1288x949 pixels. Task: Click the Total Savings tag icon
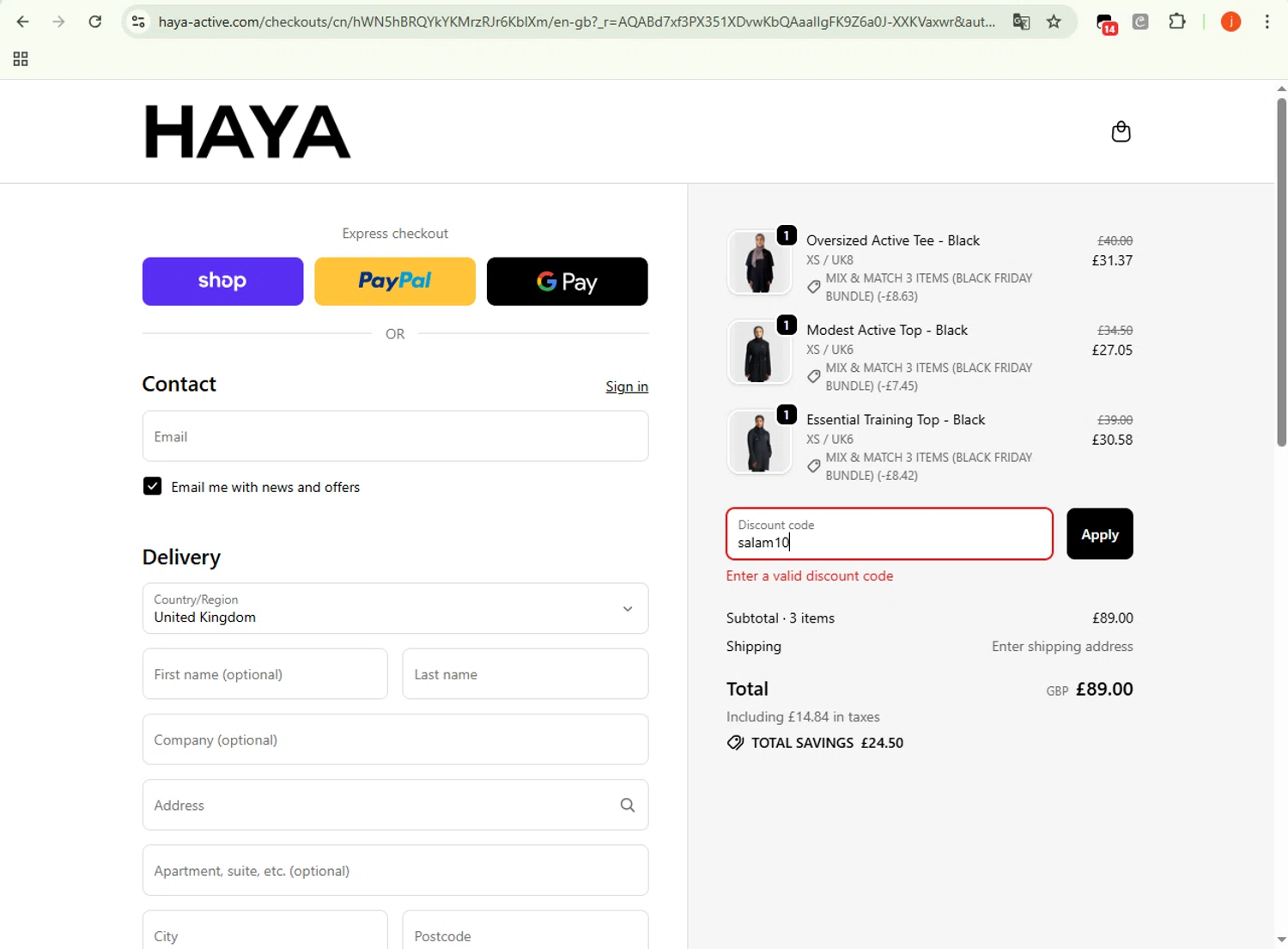click(x=735, y=743)
